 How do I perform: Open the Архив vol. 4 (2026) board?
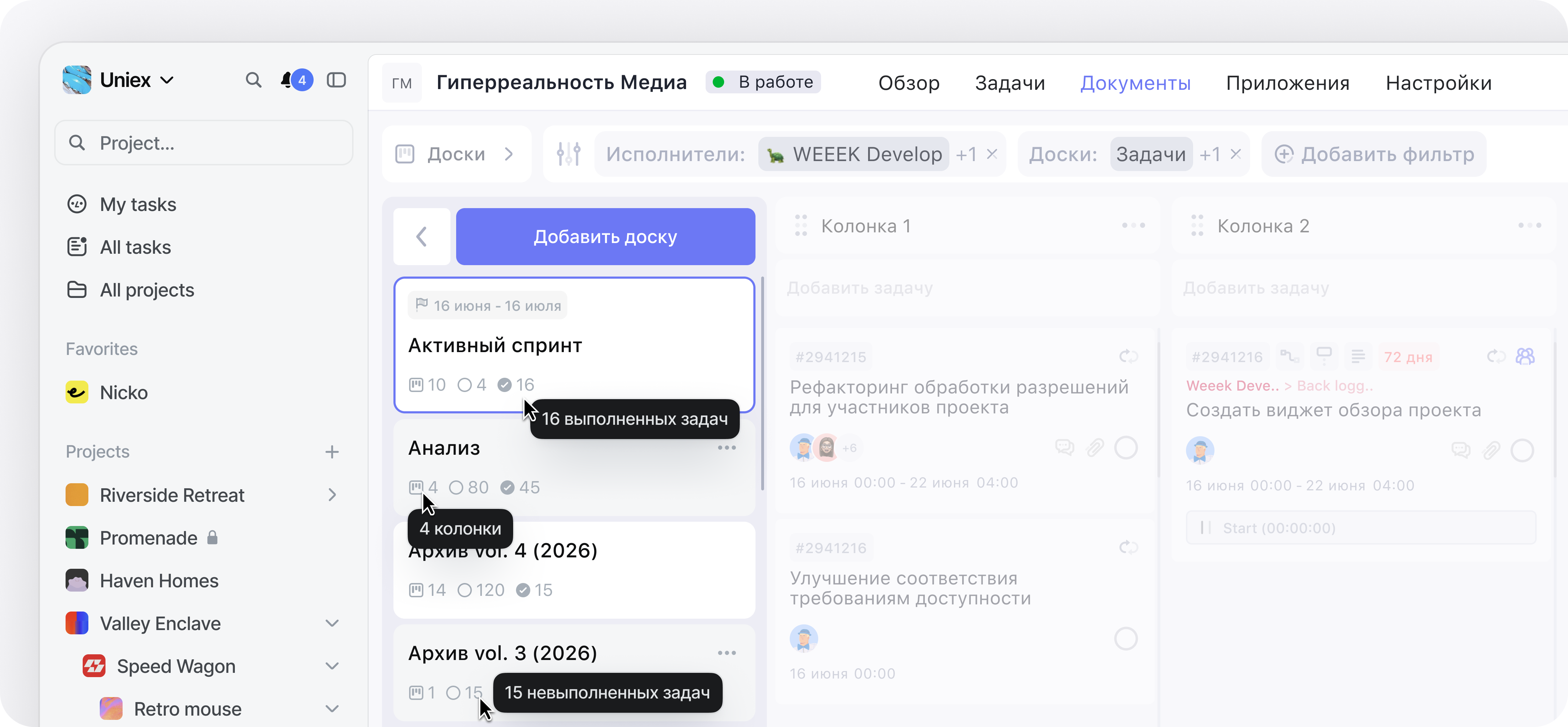(574, 570)
